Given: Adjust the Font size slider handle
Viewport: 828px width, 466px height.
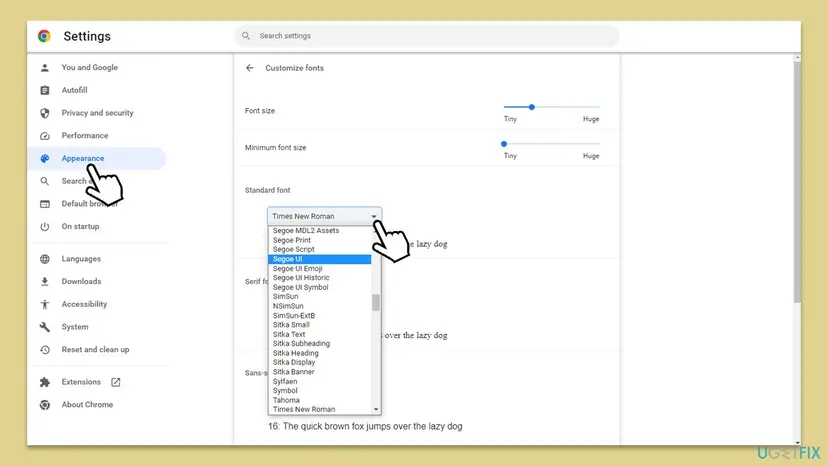Looking at the screenshot, I should tap(532, 107).
